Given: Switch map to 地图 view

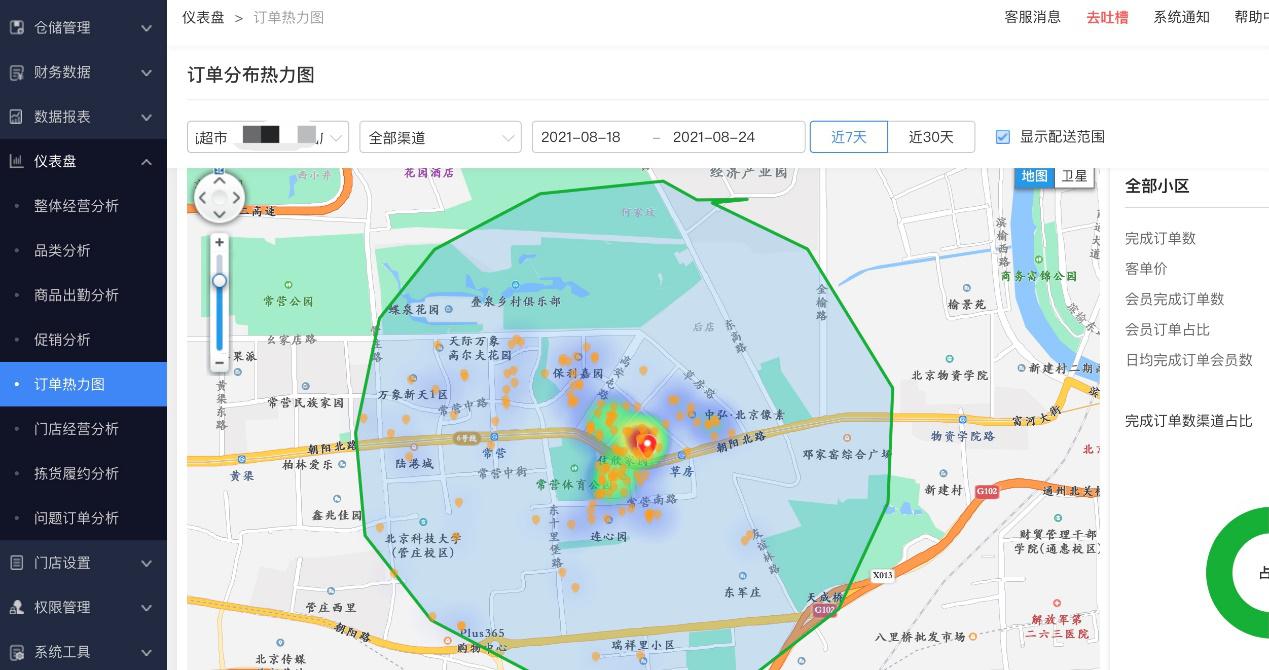Looking at the screenshot, I should click(x=1035, y=176).
